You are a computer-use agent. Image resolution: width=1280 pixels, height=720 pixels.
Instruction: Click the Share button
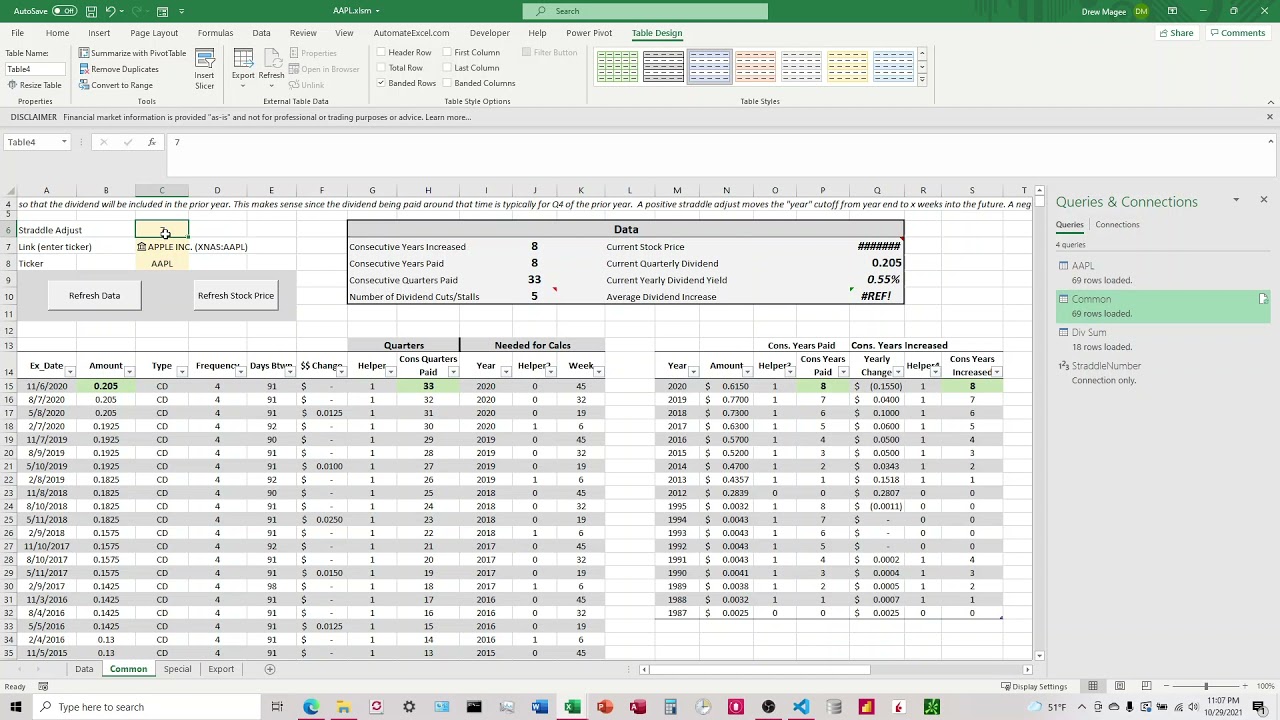1176,33
